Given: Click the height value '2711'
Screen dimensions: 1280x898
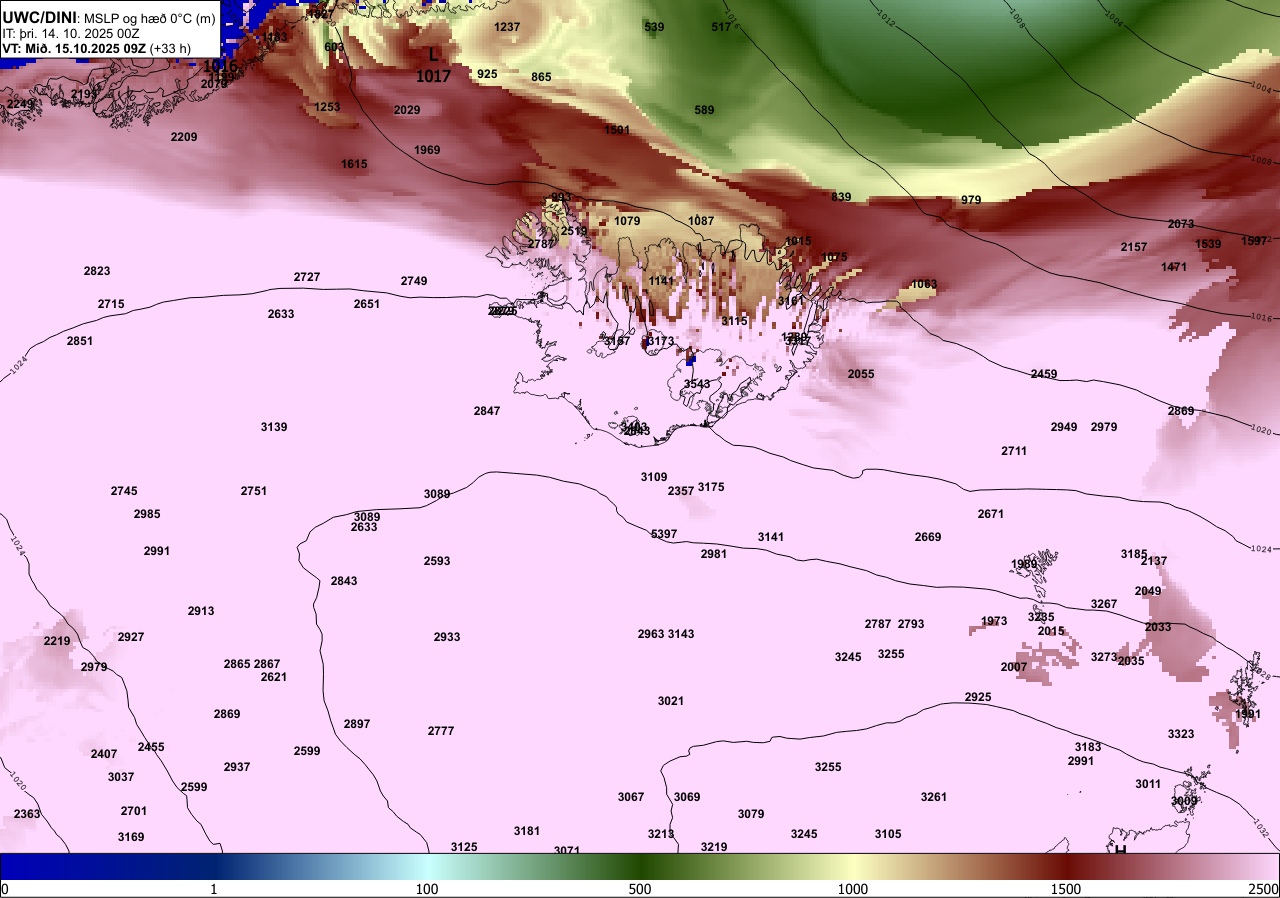Looking at the screenshot, I should point(1014,451).
